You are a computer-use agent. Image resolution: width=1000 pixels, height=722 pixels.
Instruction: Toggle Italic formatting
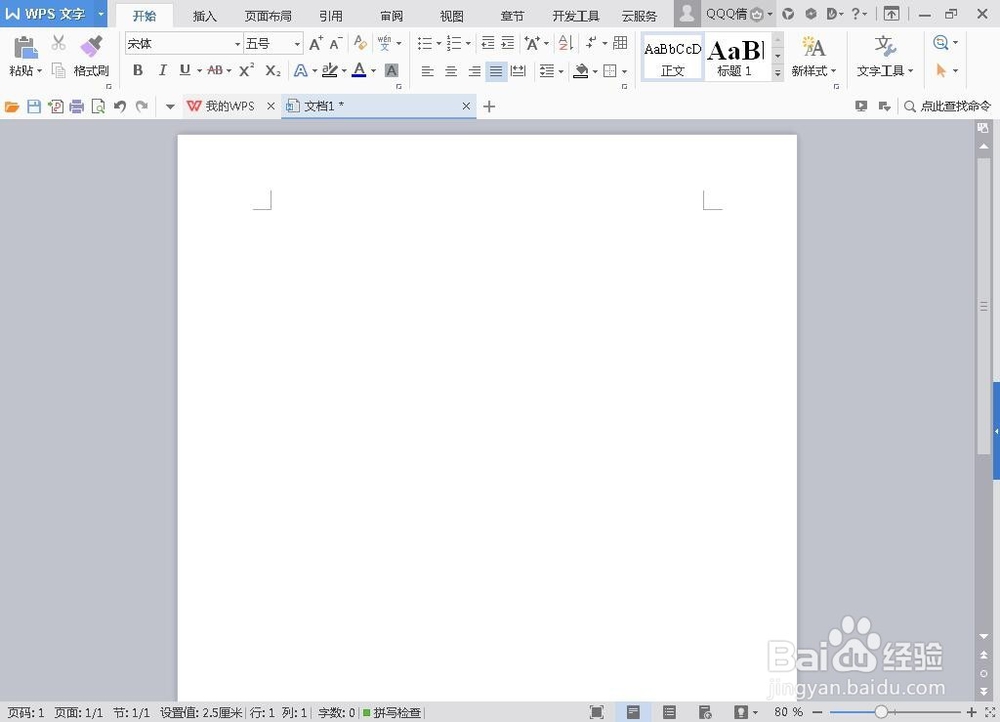(162, 70)
